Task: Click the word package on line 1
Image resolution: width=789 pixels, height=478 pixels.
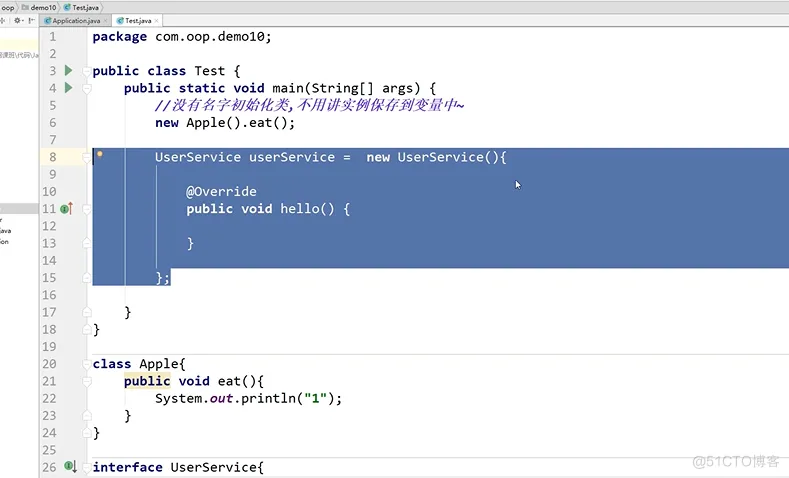Action: (x=120, y=37)
